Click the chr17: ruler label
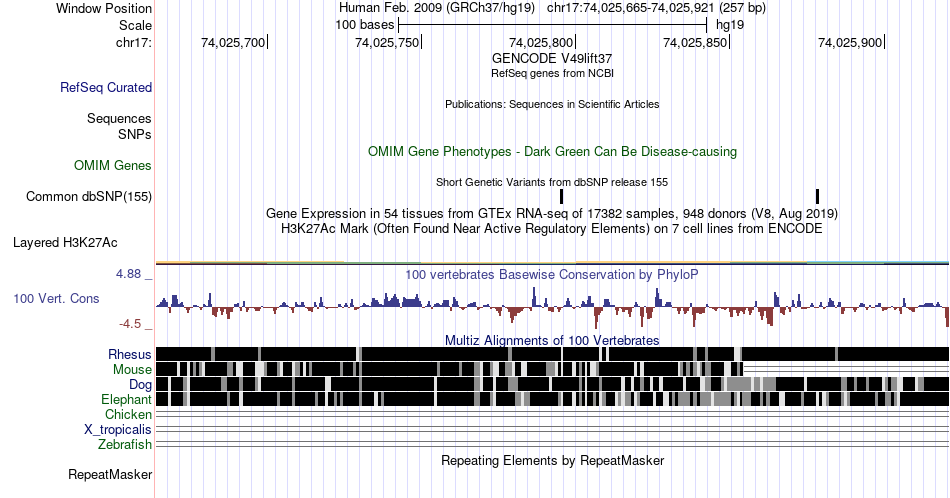 point(133,42)
